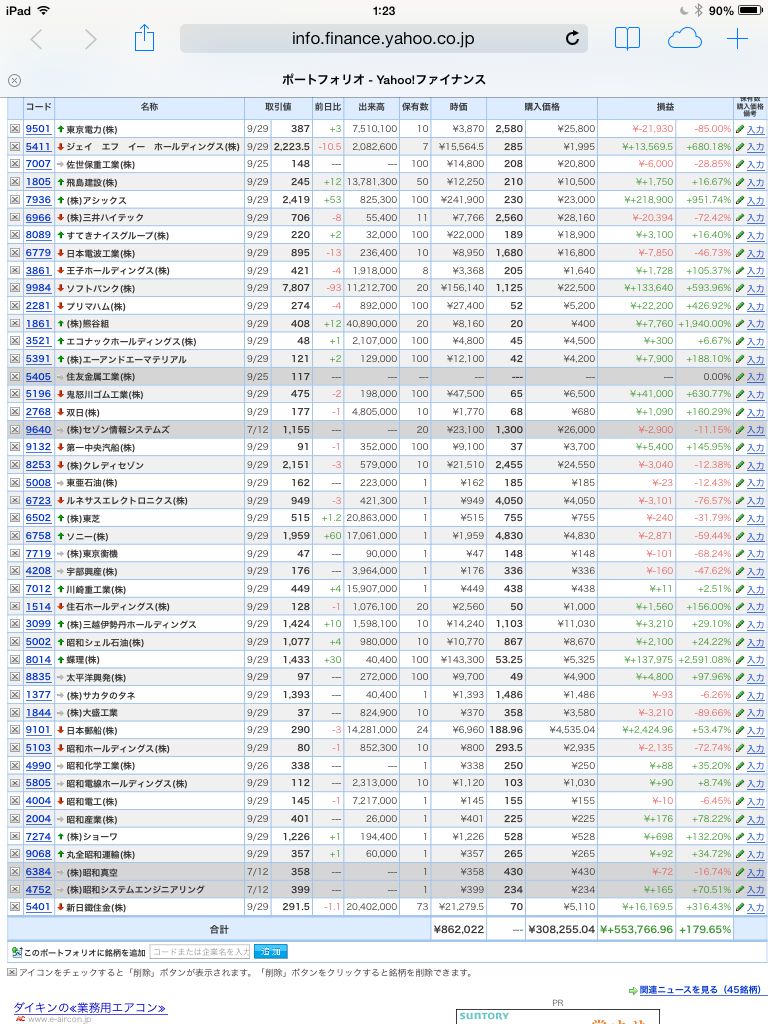Click pencil edit icon for row 9501
The image size is (768, 1024).
(x=740, y=129)
